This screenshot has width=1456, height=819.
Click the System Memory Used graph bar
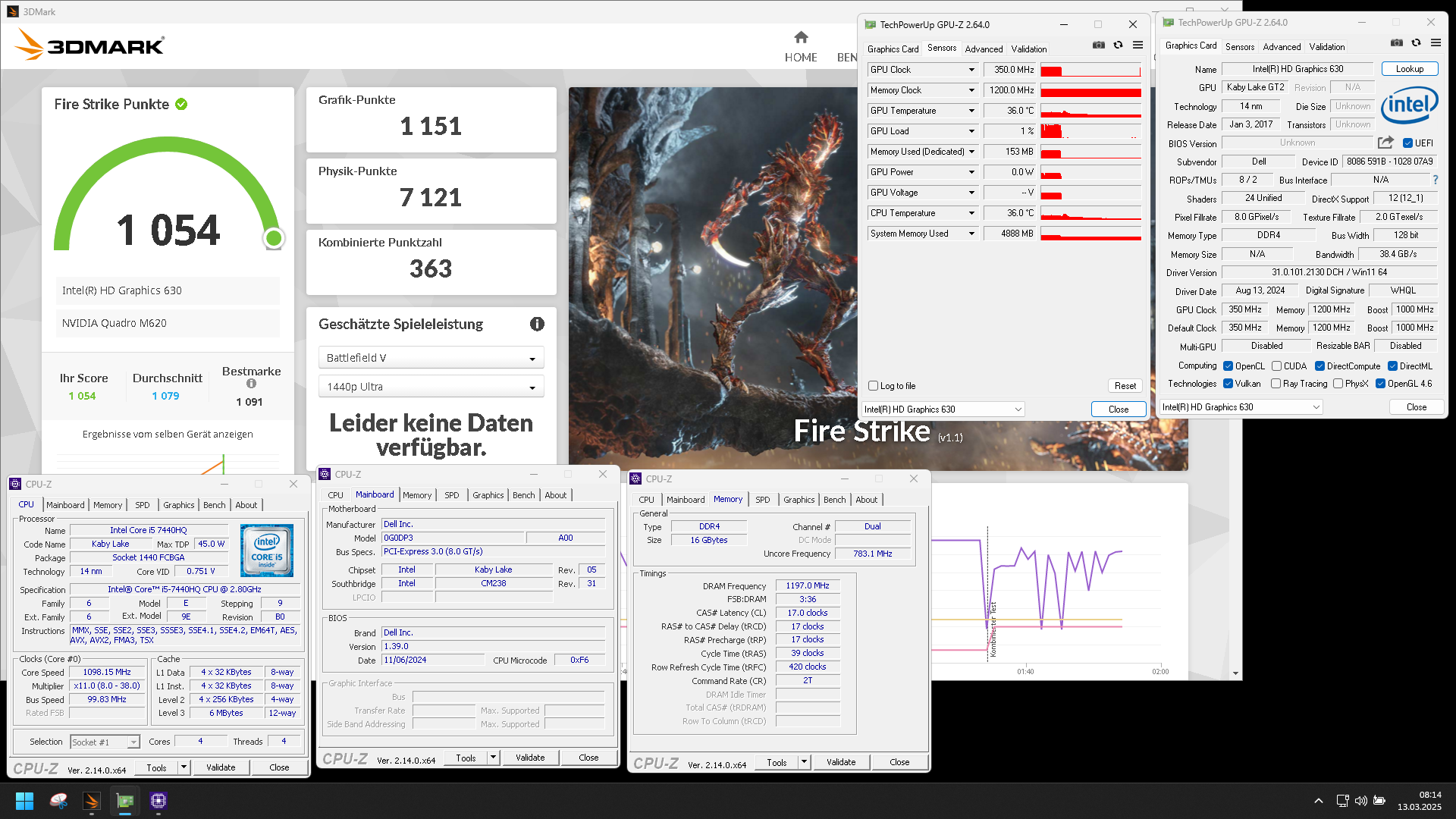tap(1090, 234)
